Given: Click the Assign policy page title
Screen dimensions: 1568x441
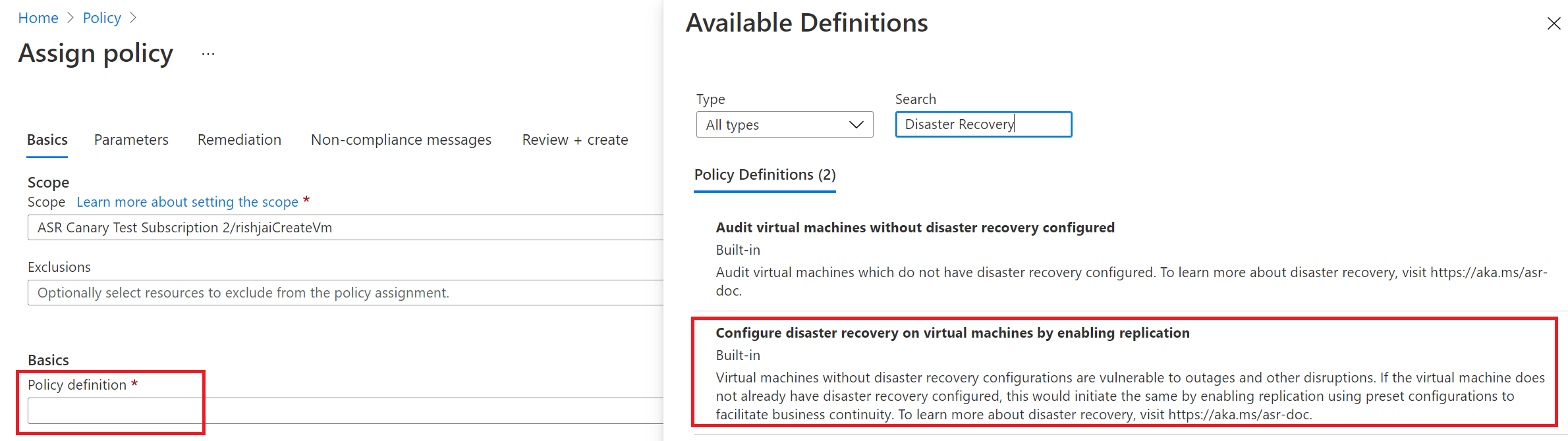Looking at the screenshot, I should [96, 53].
